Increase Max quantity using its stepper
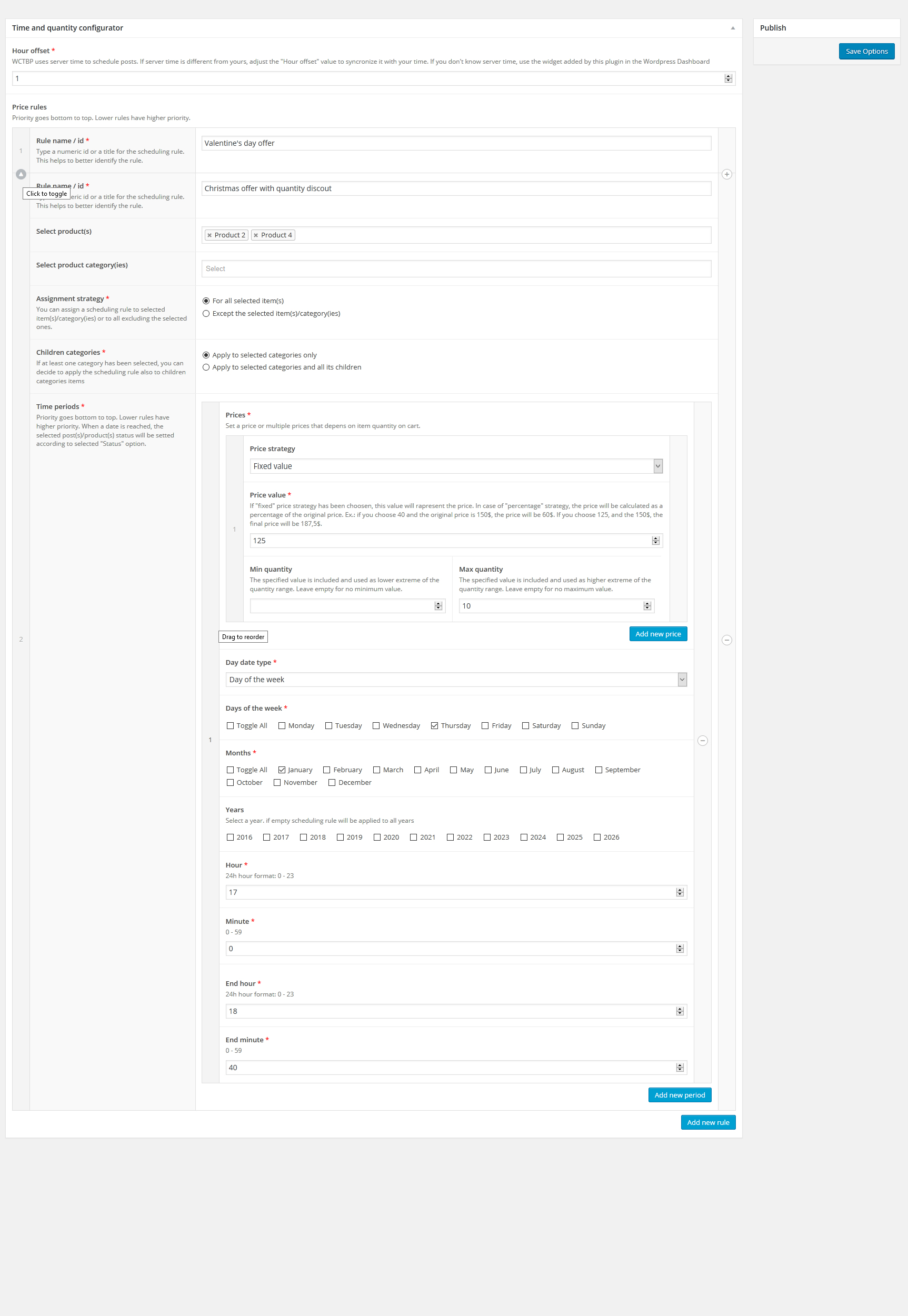The image size is (908, 1316). point(647,603)
